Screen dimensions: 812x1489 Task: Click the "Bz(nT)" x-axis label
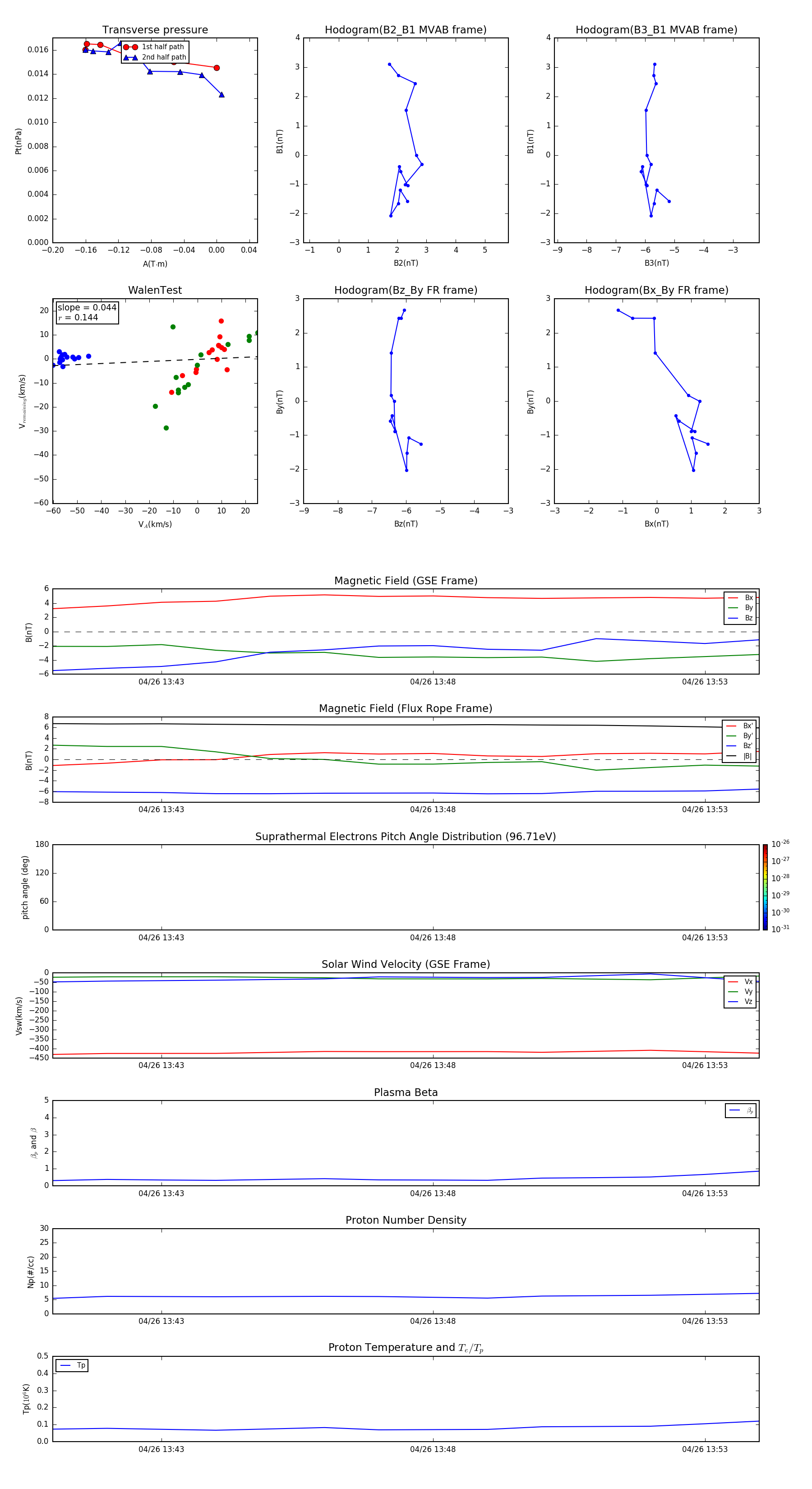click(406, 524)
